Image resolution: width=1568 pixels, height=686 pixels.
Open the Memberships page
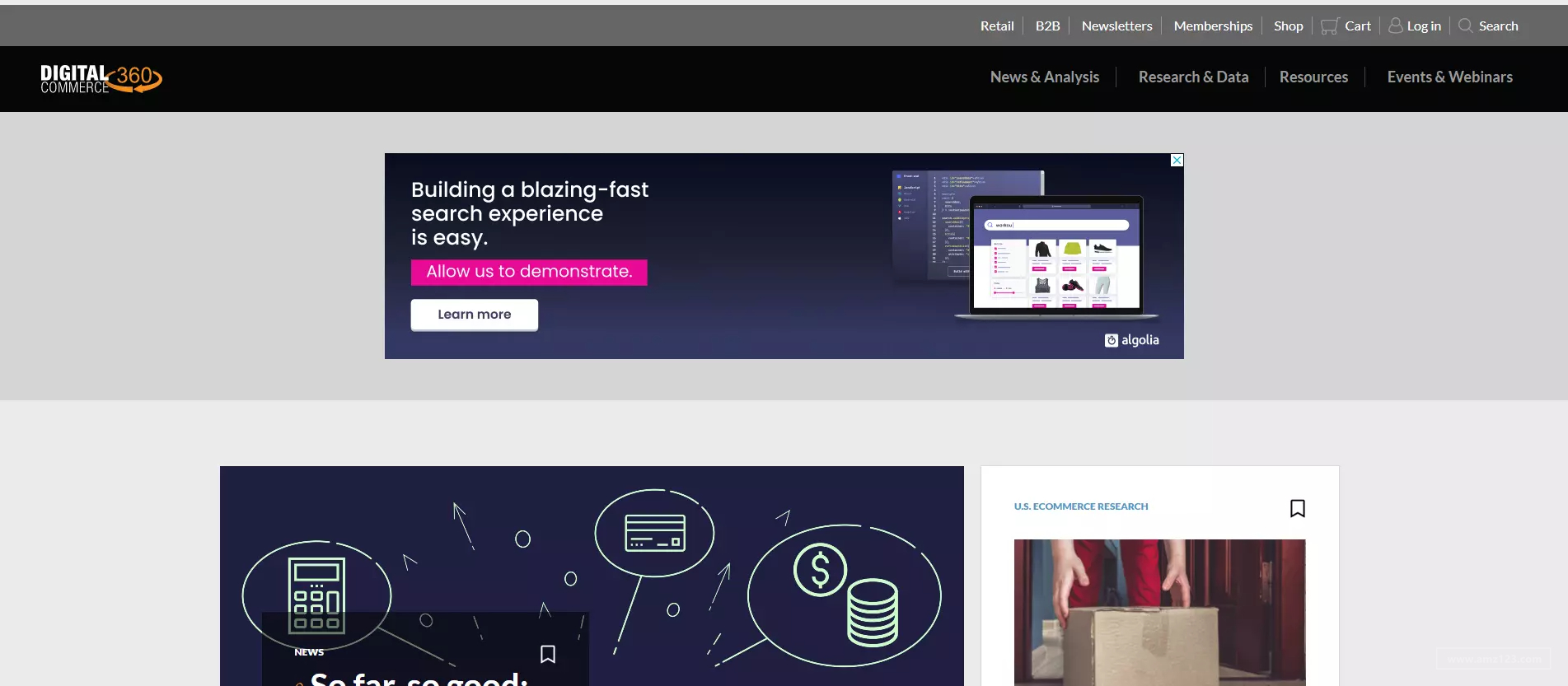[1213, 26]
